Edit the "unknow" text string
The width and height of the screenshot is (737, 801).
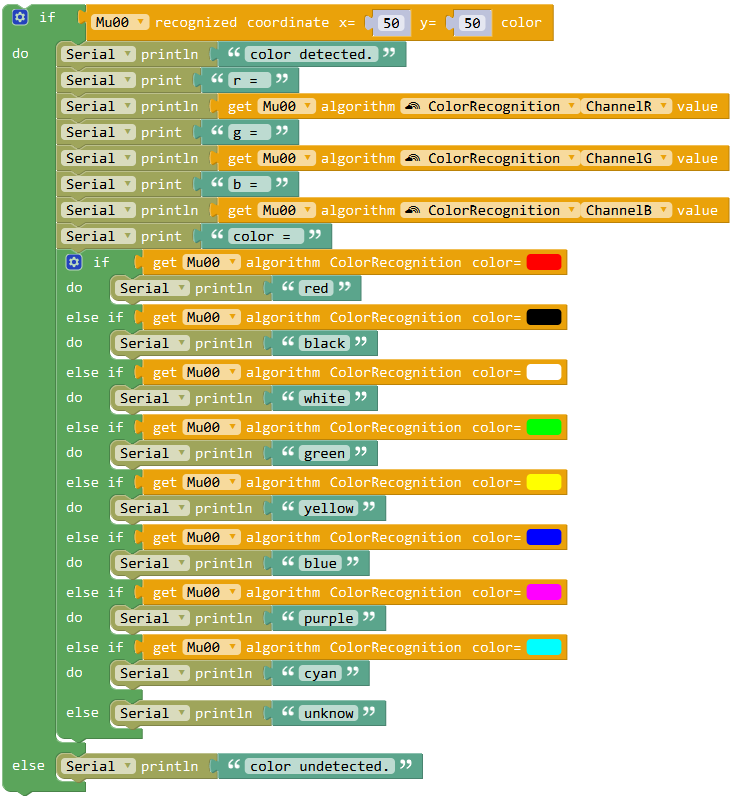coord(328,713)
